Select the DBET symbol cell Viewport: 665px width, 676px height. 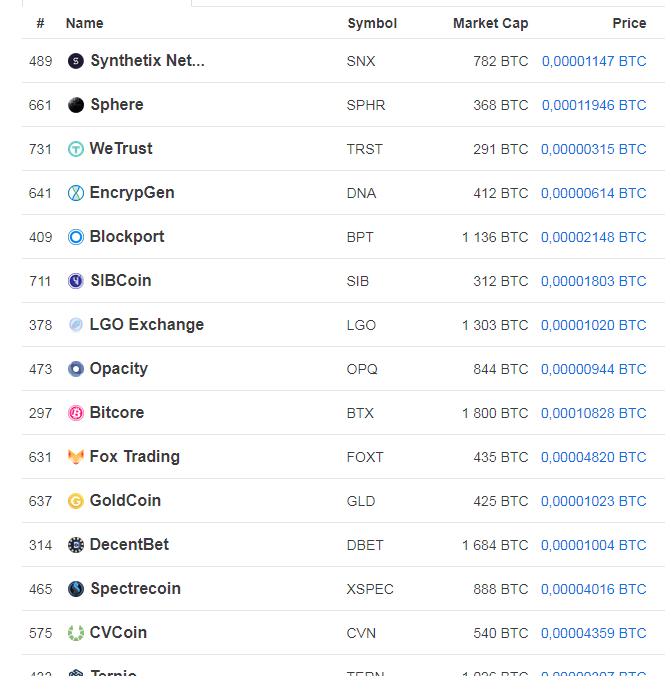pos(365,545)
